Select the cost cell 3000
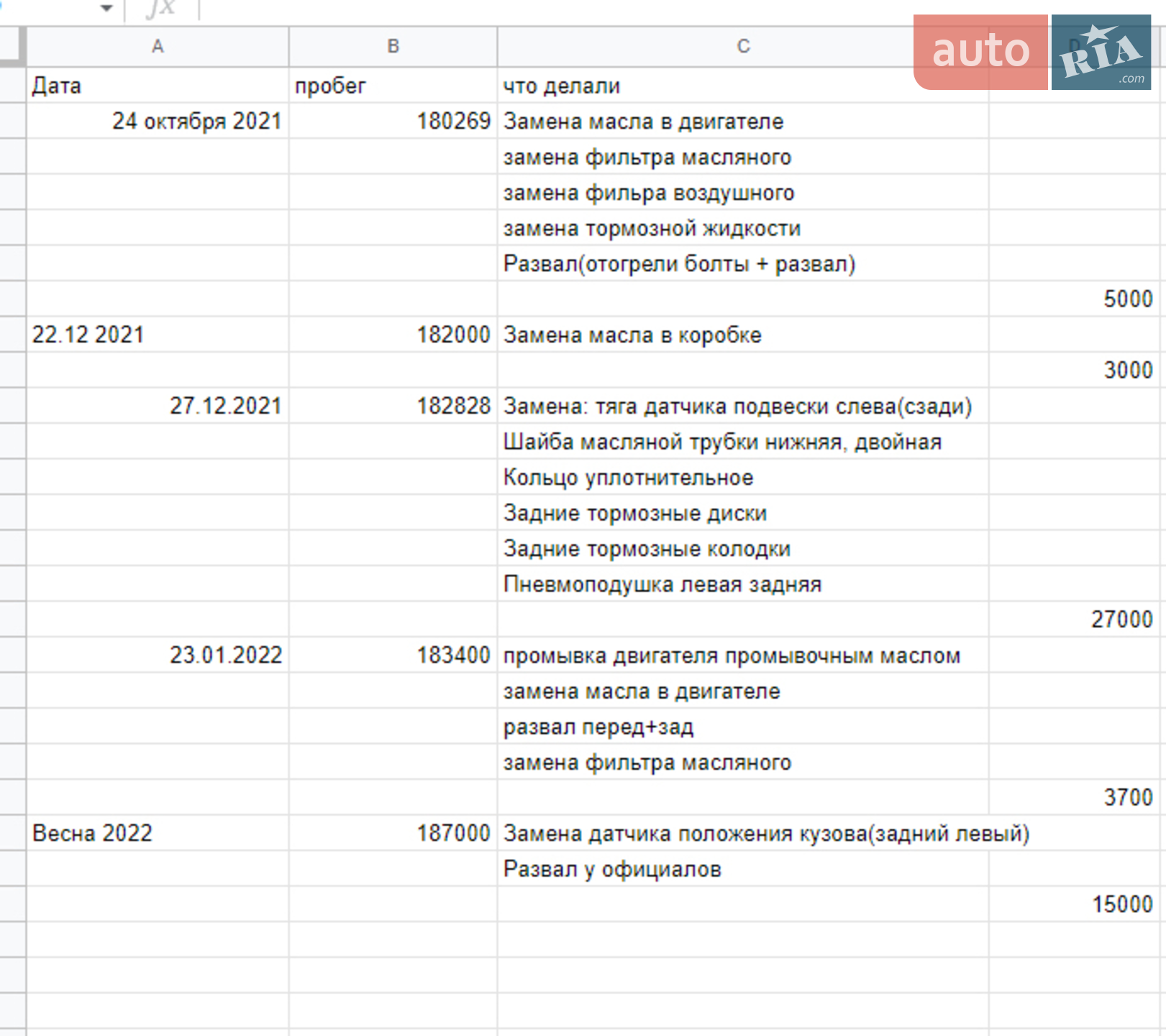Image resolution: width=1166 pixels, height=1036 pixels. pos(1074,370)
